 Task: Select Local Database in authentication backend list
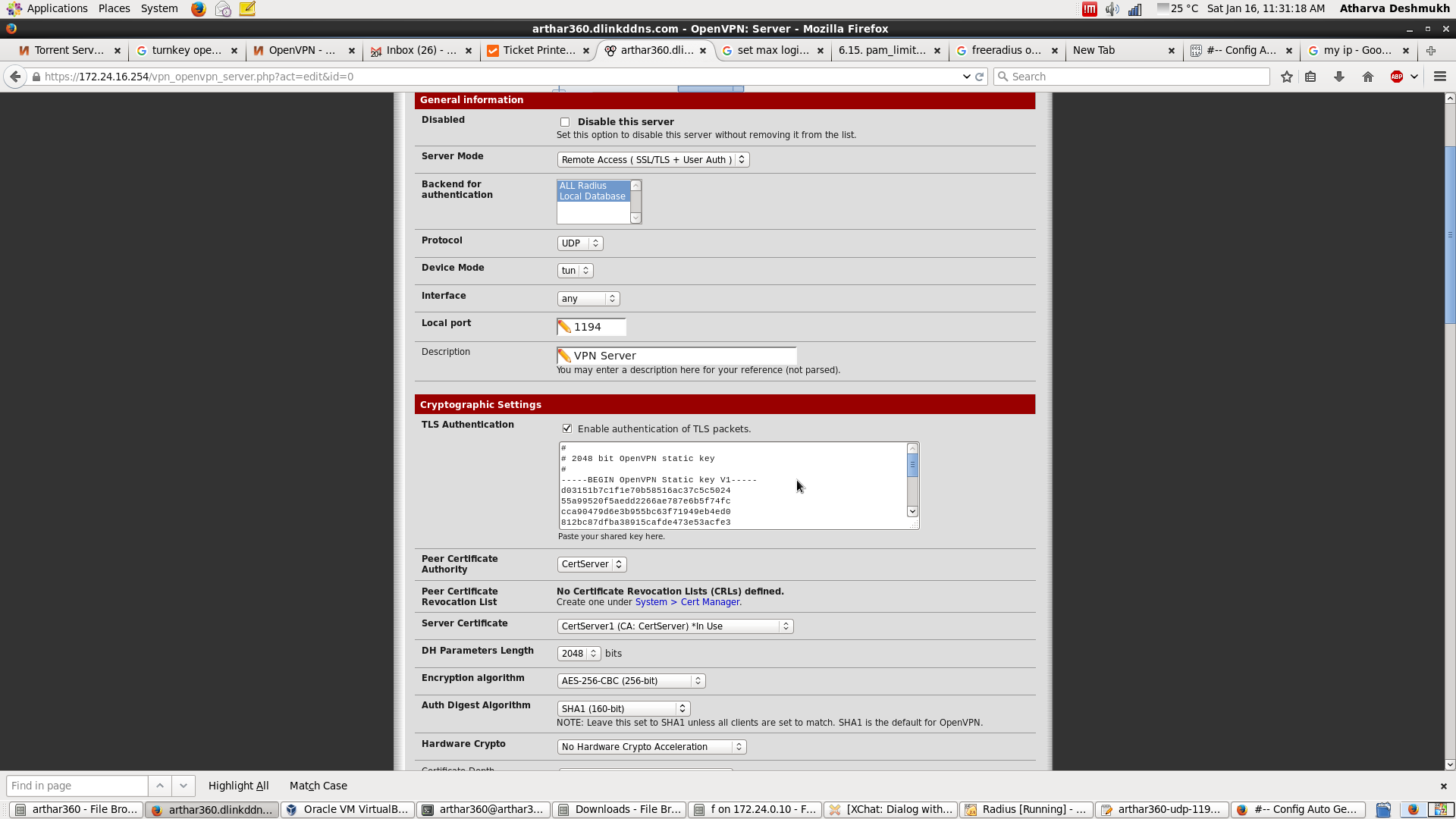click(x=592, y=196)
